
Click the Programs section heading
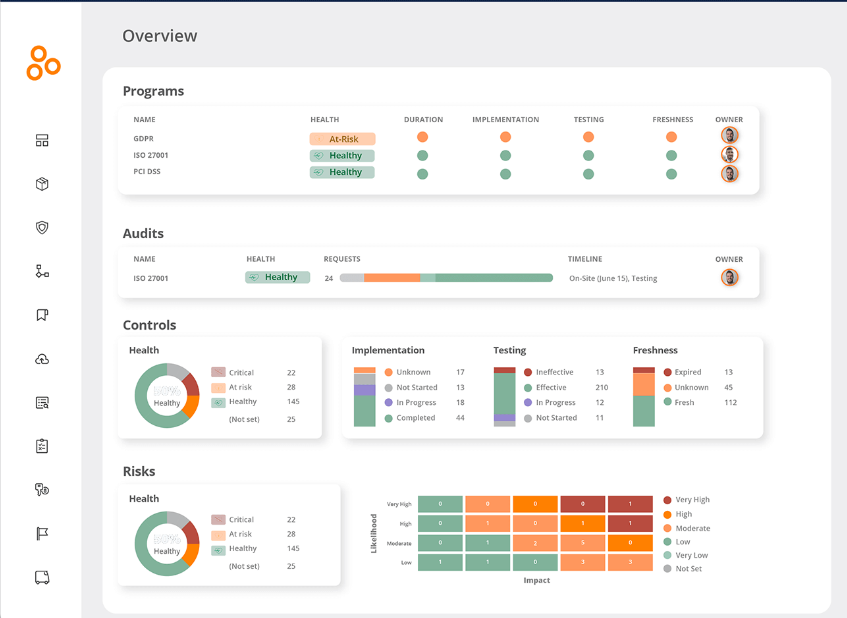(x=153, y=91)
